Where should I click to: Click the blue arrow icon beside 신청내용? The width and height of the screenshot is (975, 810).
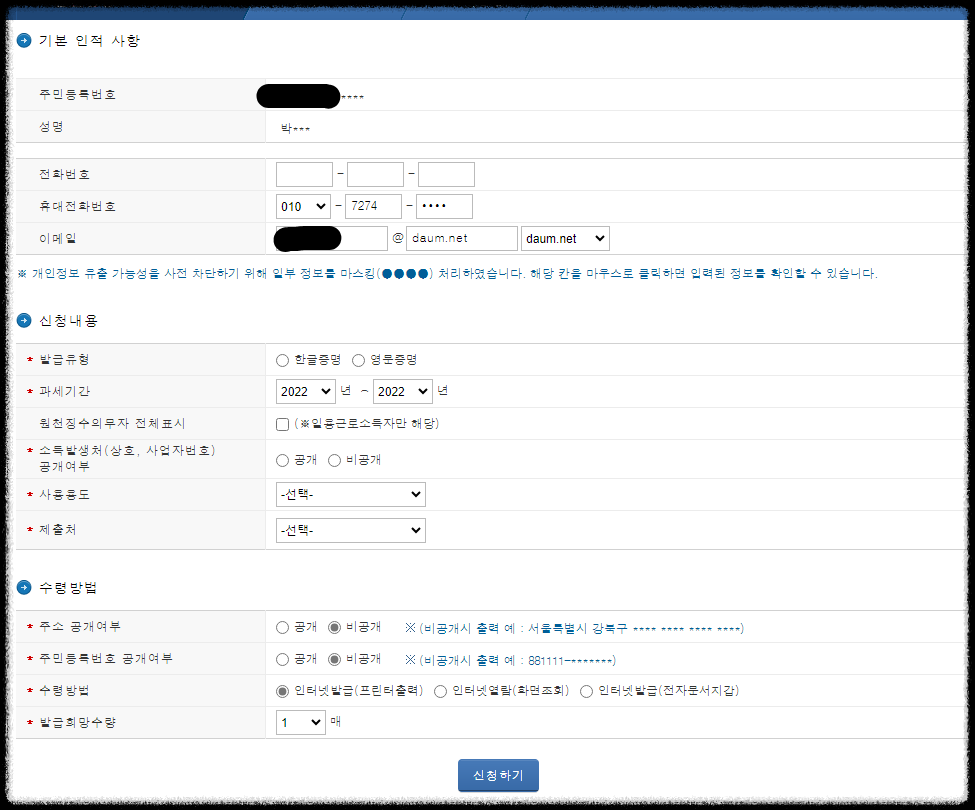pos(25,321)
